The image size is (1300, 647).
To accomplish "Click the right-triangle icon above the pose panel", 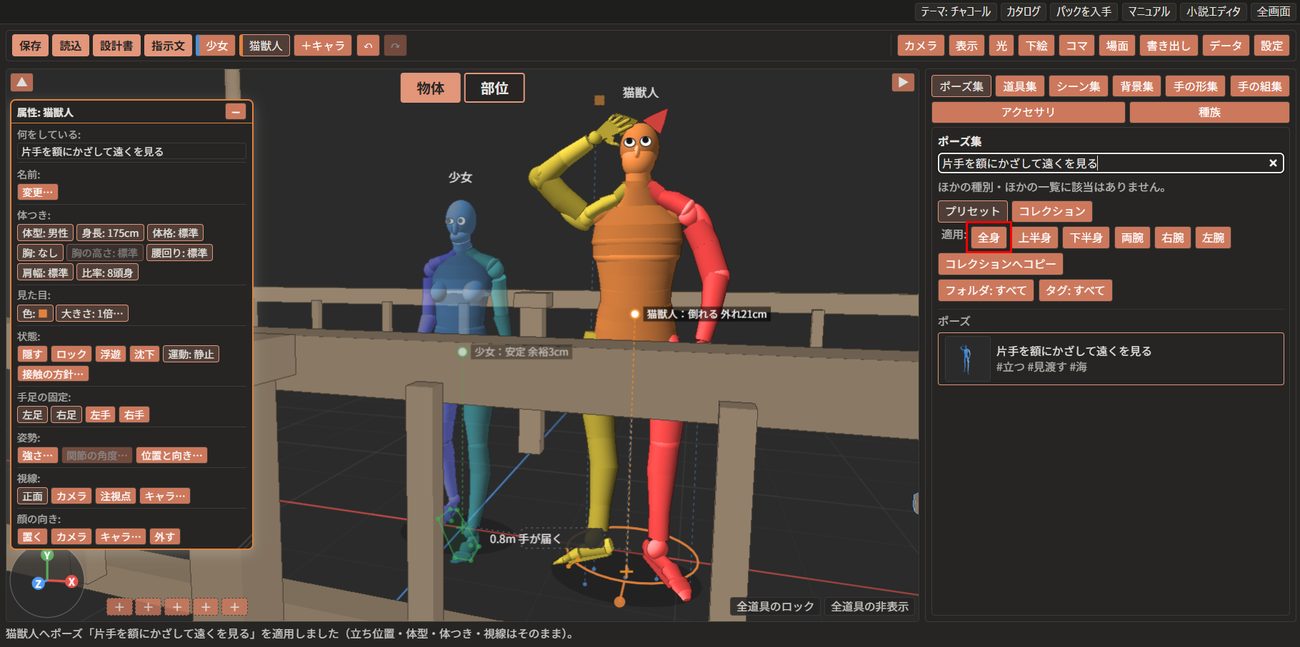I will click(x=903, y=82).
